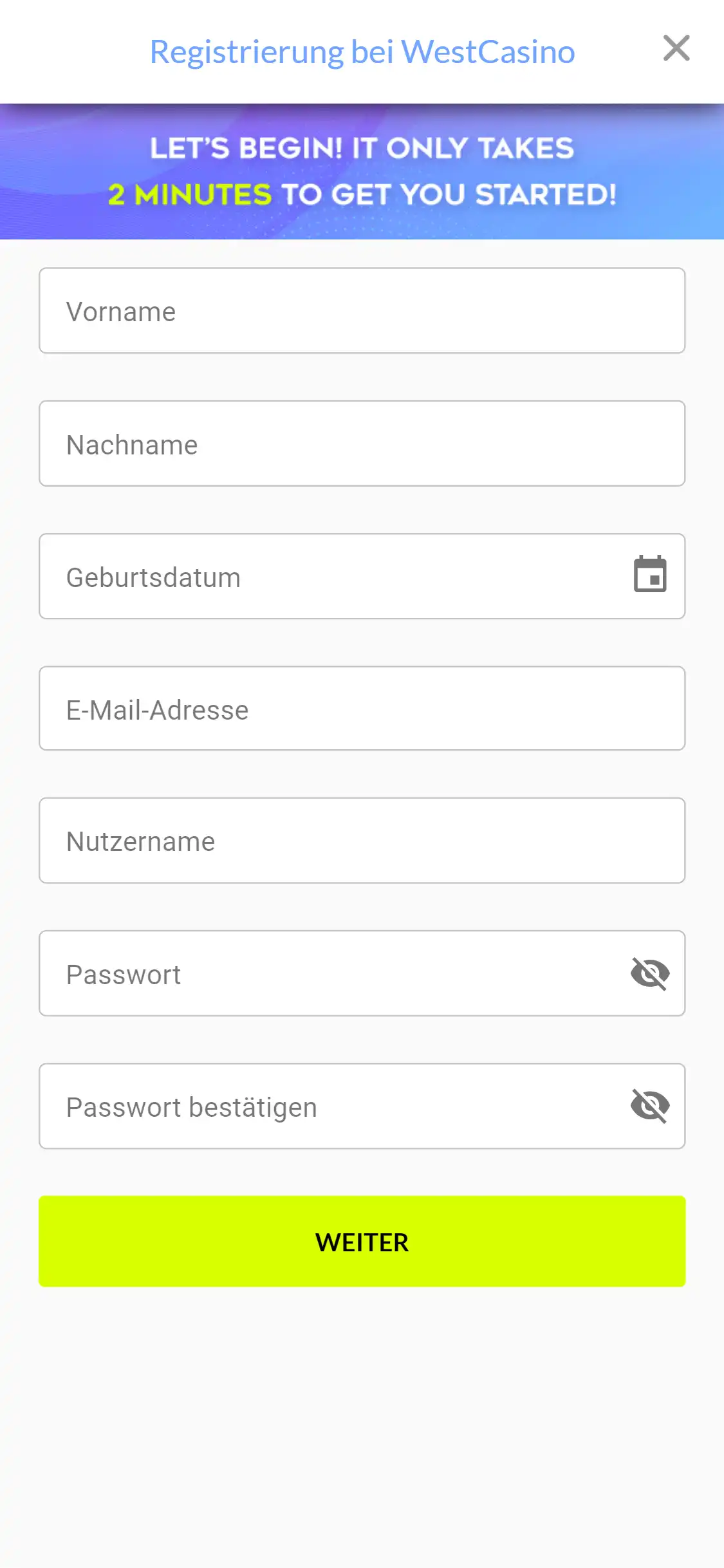Tap the 'TO GET YOU STARTED!' banner text
Viewport: 724px width, 1568px height.
[449, 194]
